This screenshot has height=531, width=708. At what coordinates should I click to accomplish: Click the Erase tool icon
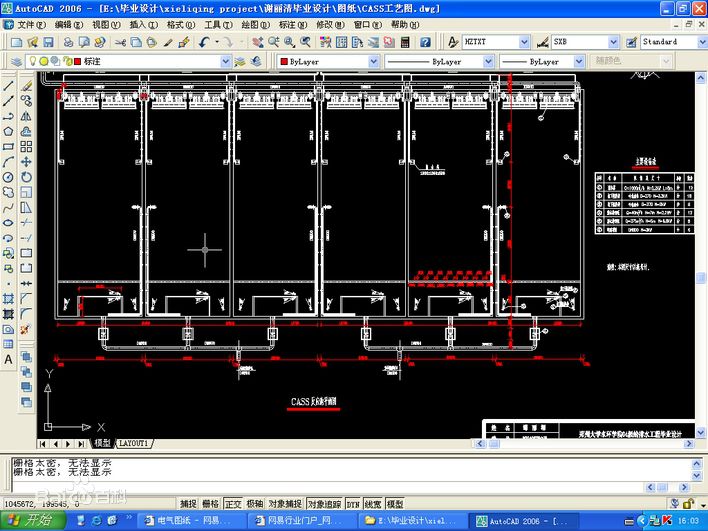[x=26, y=85]
